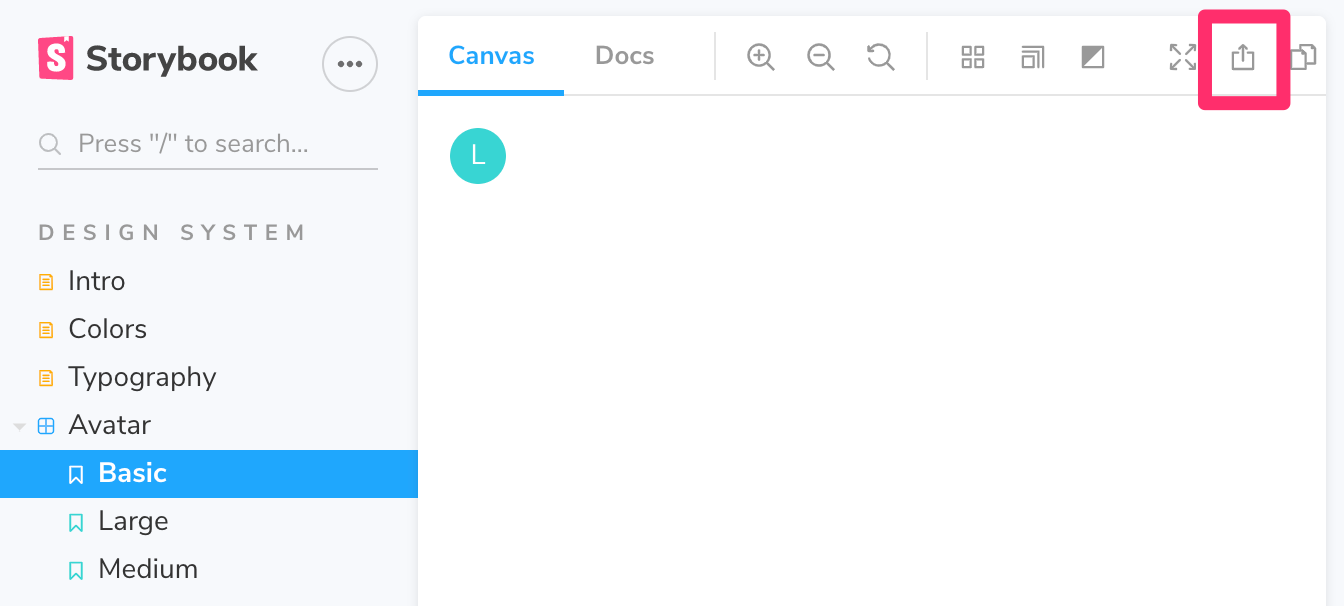This screenshot has height=606, width=1344.
Task: Click the search field in the sidebar
Action: tap(207, 143)
